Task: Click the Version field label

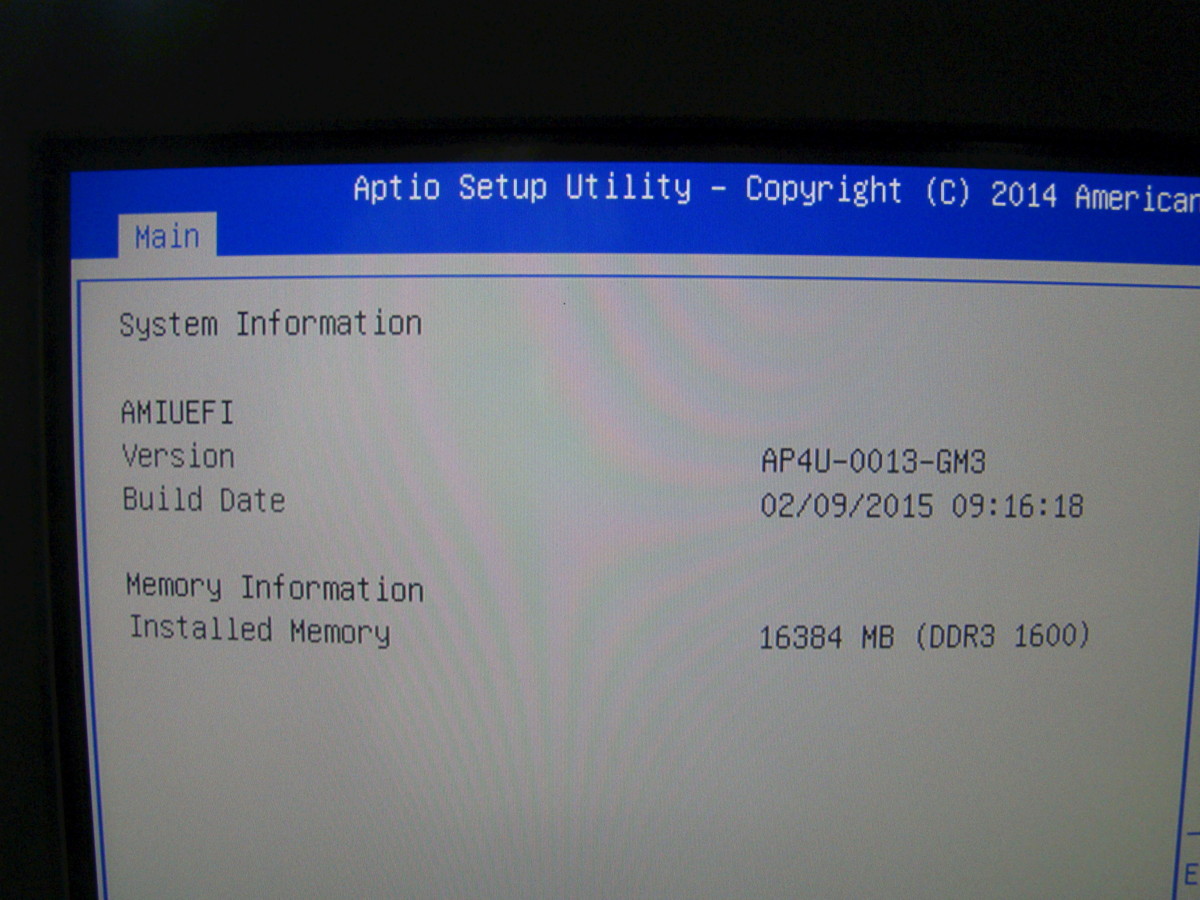Action: pos(178,456)
